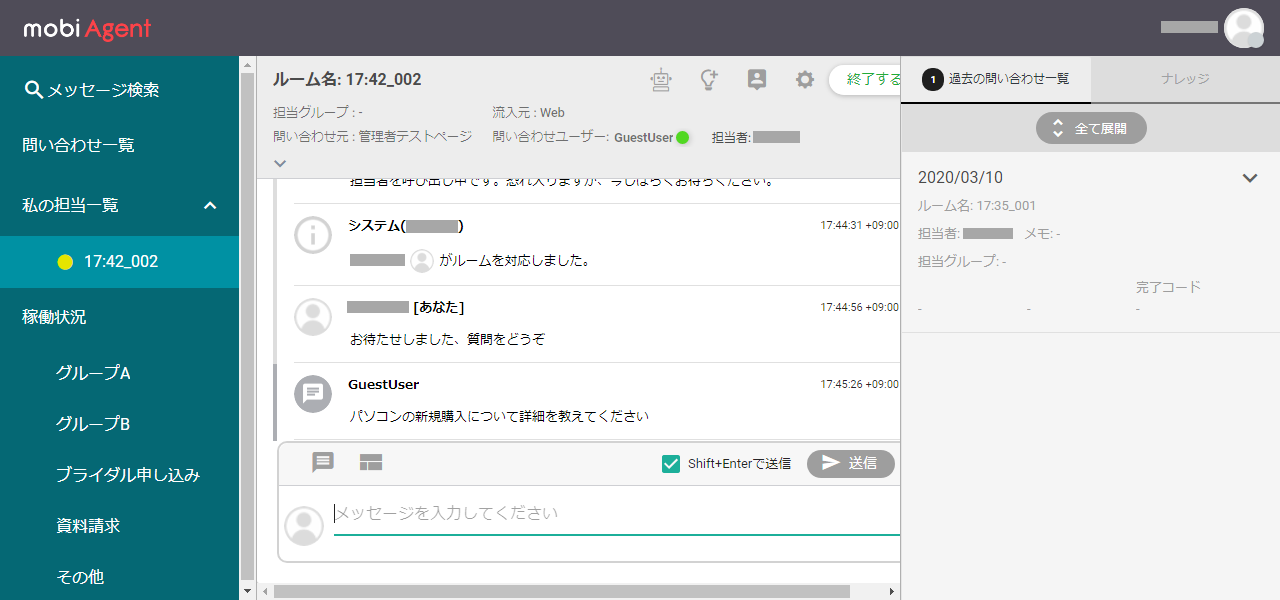1280x600 pixels.
Task: Click the left arrow of horizontal scrollbar
Action: coord(265,591)
